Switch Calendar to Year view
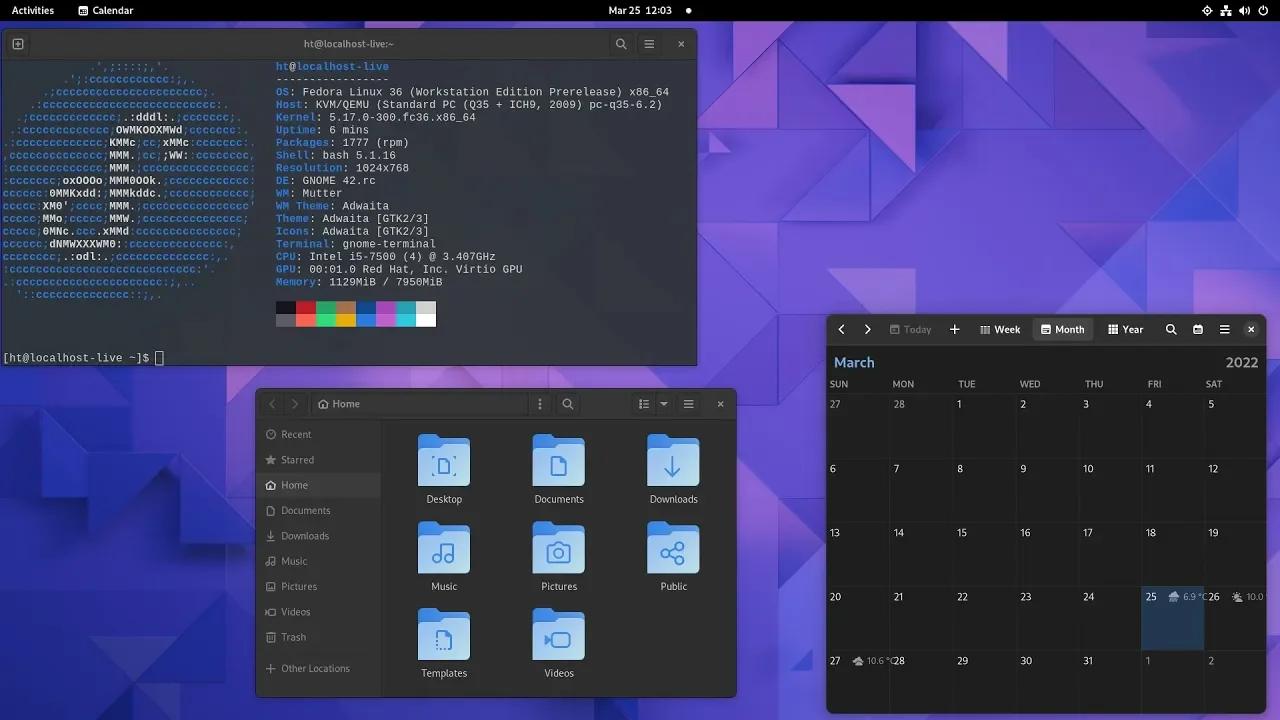This screenshot has height=720, width=1280. coord(1125,329)
